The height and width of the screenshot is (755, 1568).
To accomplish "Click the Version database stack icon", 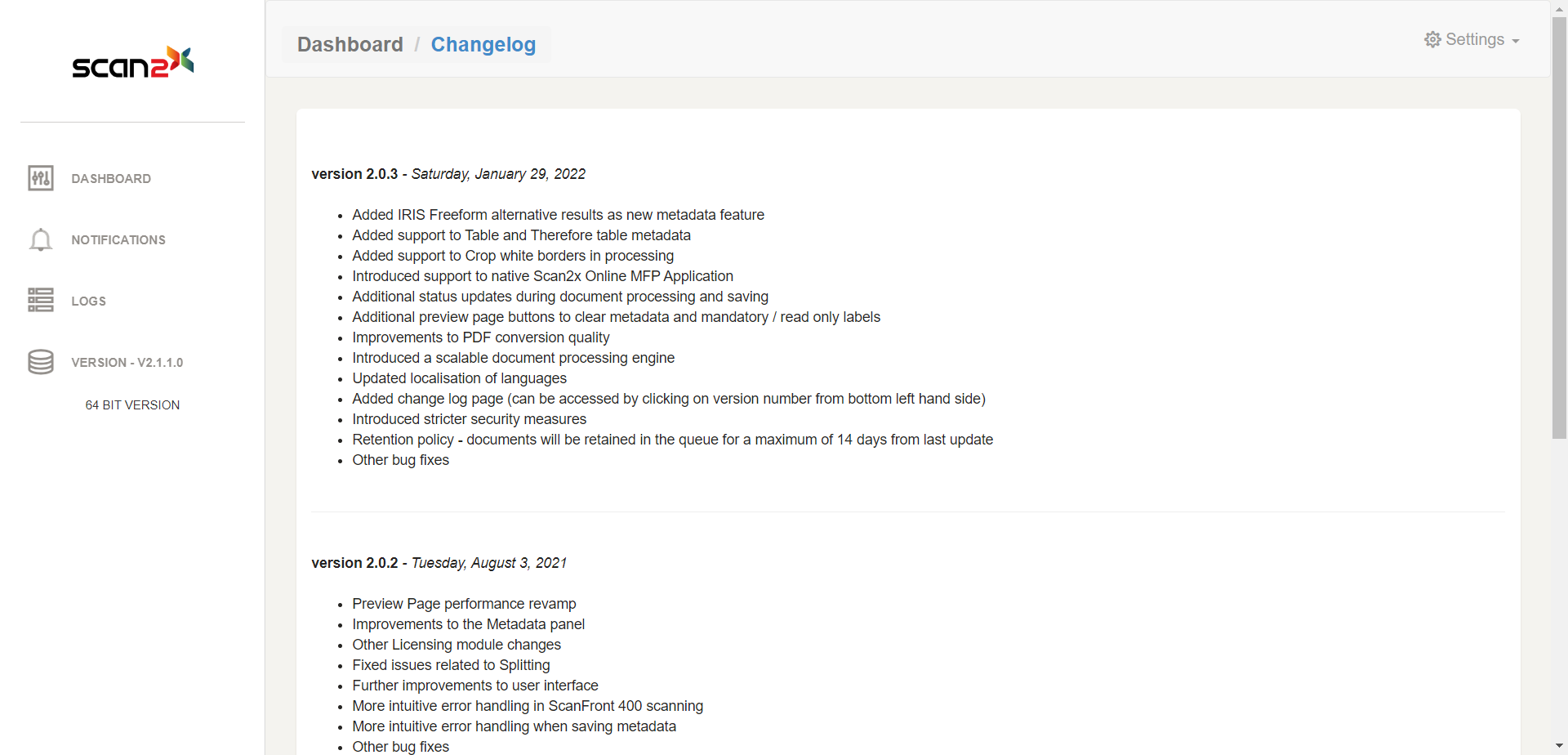I will [41, 362].
